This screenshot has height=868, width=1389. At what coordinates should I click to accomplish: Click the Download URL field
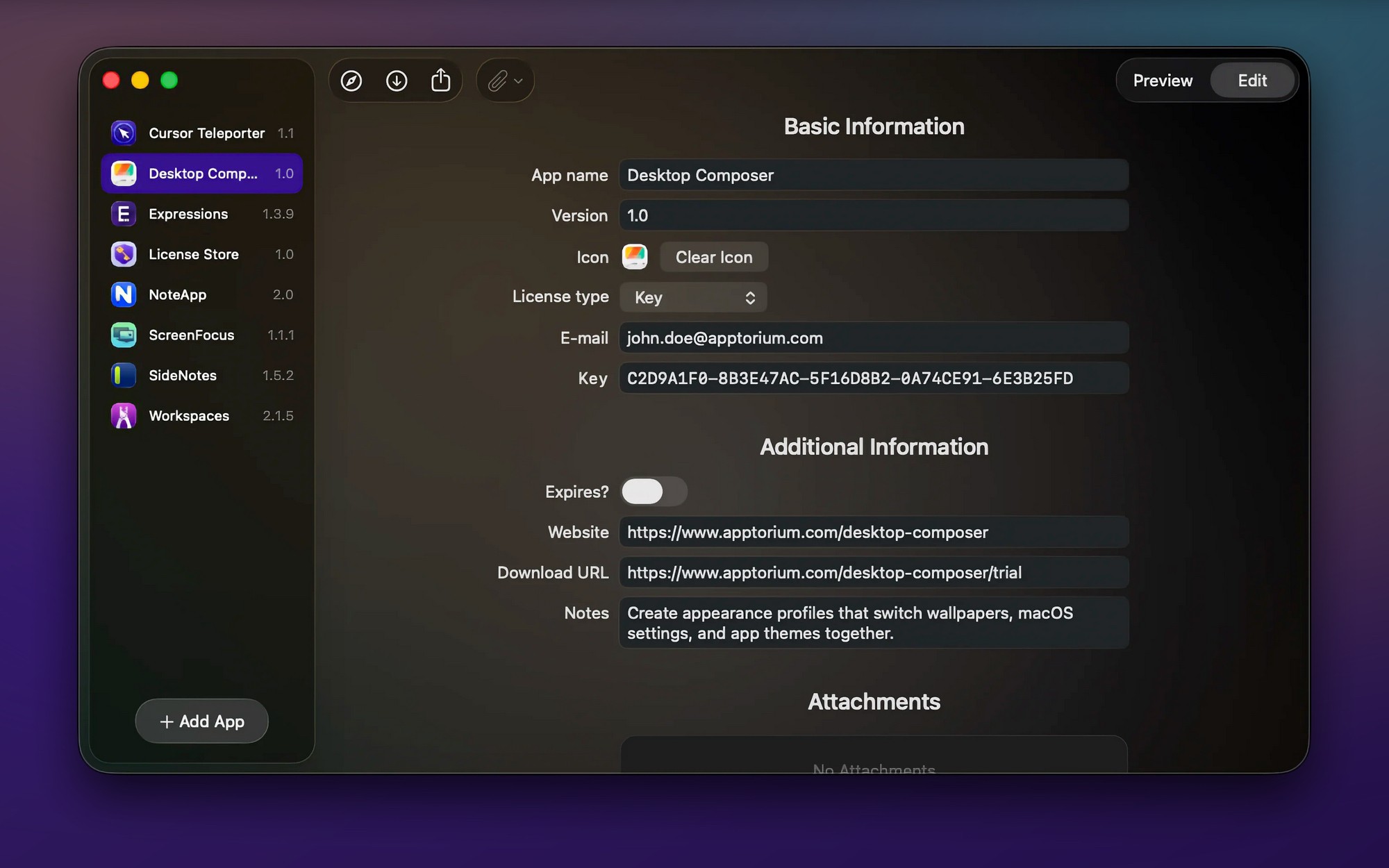(874, 572)
